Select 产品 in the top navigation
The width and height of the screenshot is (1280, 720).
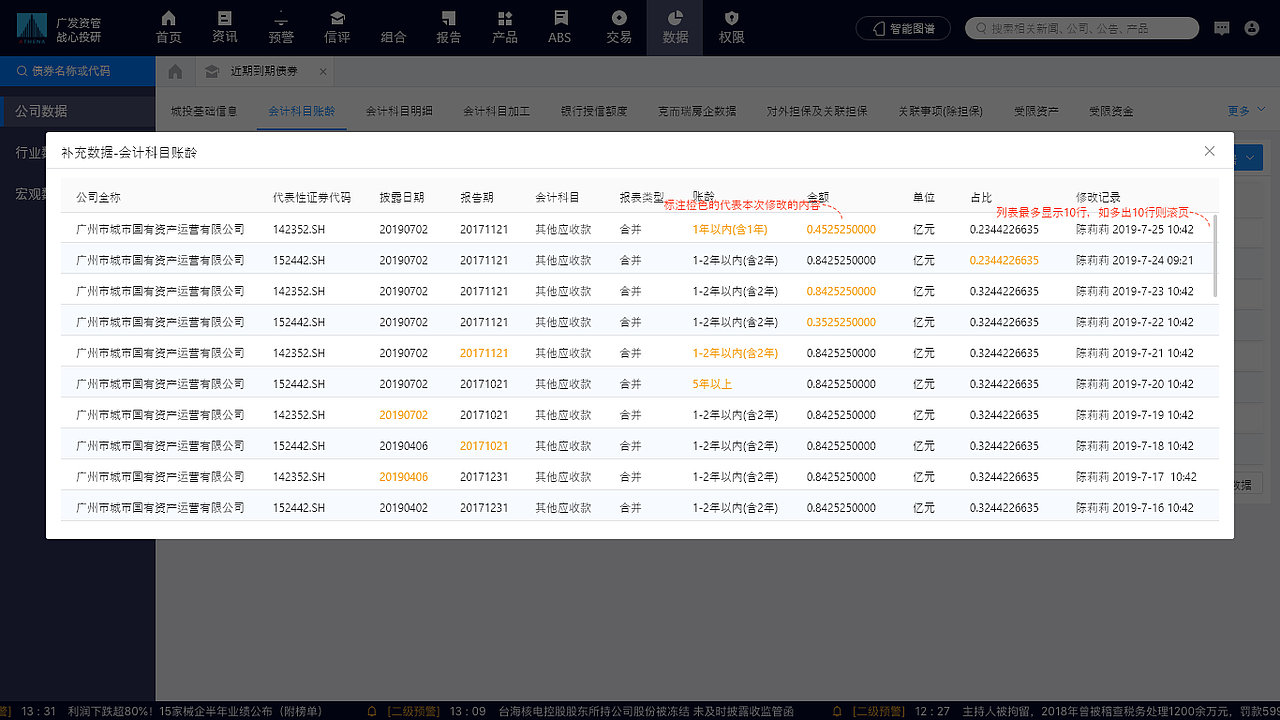tap(505, 27)
